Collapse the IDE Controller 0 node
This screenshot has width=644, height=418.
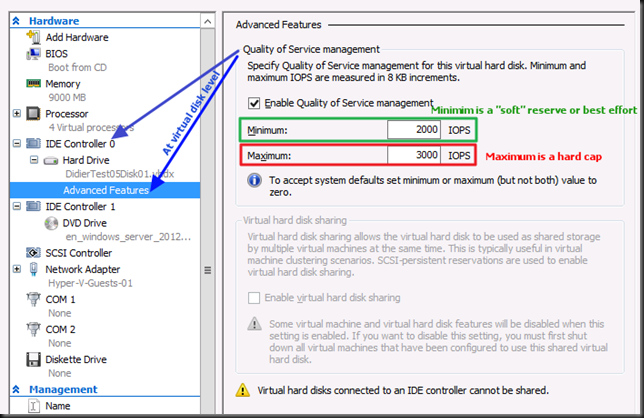16,144
